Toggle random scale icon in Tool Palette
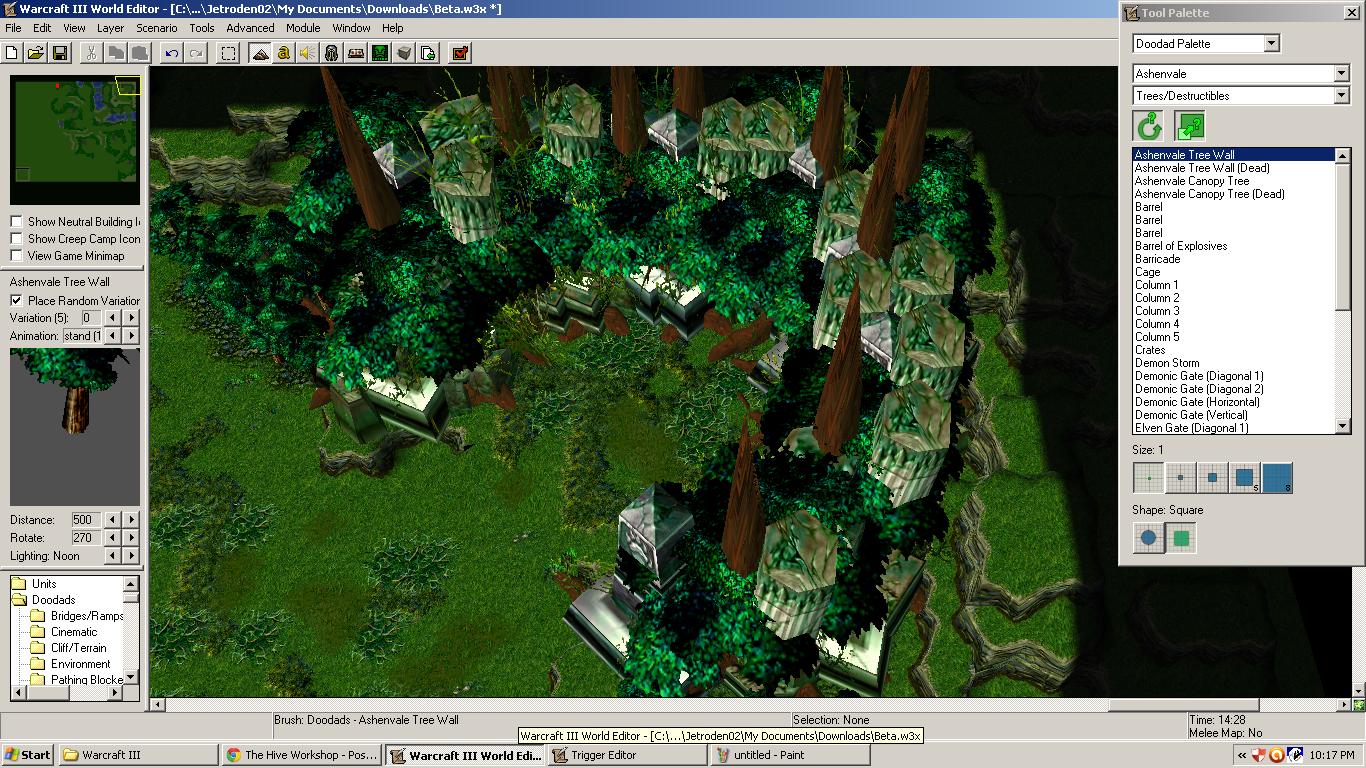Screen dimensions: 1366x768 1190,126
